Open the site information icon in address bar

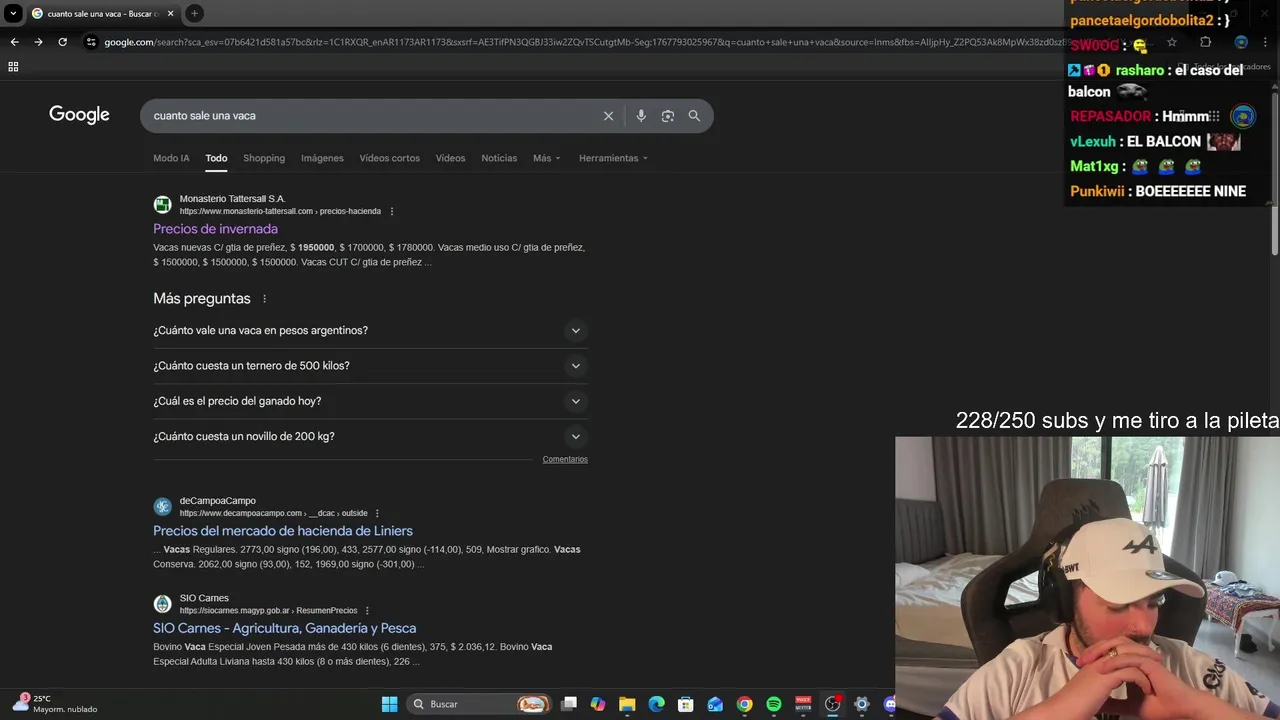(91, 42)
